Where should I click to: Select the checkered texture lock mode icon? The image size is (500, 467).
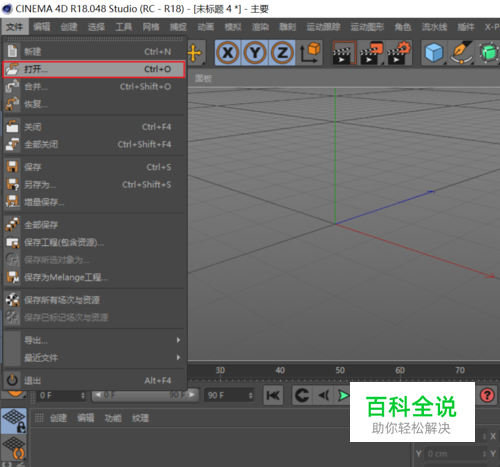[13, 421]
